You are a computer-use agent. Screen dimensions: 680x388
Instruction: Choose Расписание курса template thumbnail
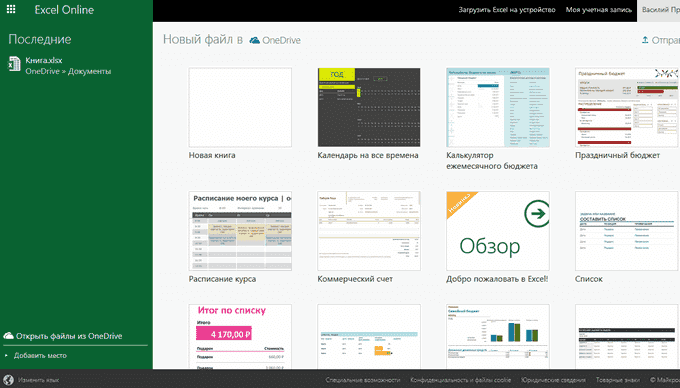click(240, 231)
